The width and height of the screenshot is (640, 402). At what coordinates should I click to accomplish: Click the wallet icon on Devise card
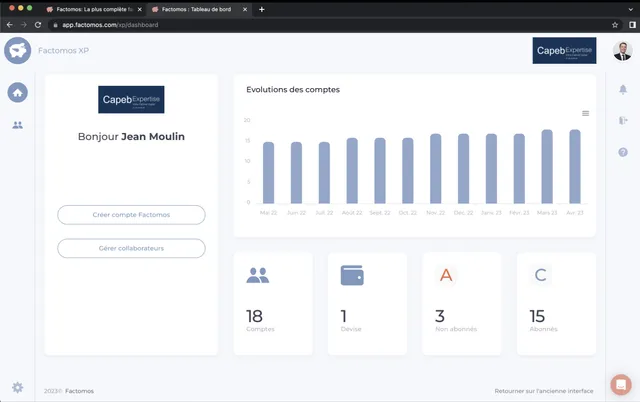pos(352,275)
